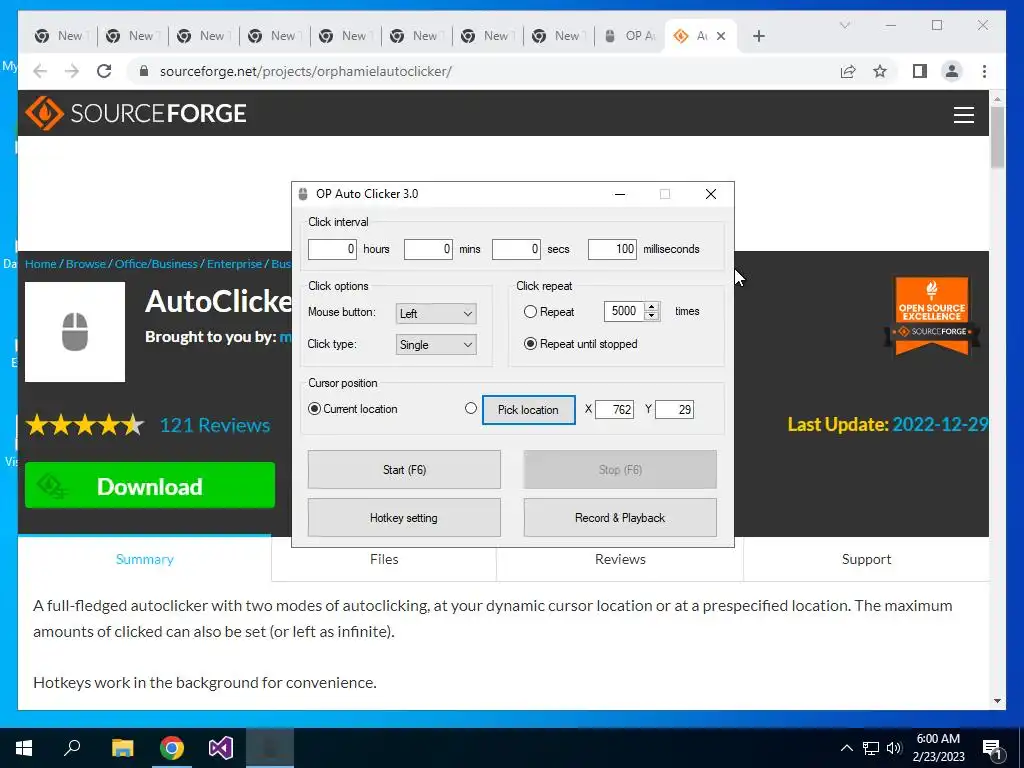Viewport: 1024px width, 768px height.
Task: Click the Enterprise breadcrumb link
Action: coord(234,264)
